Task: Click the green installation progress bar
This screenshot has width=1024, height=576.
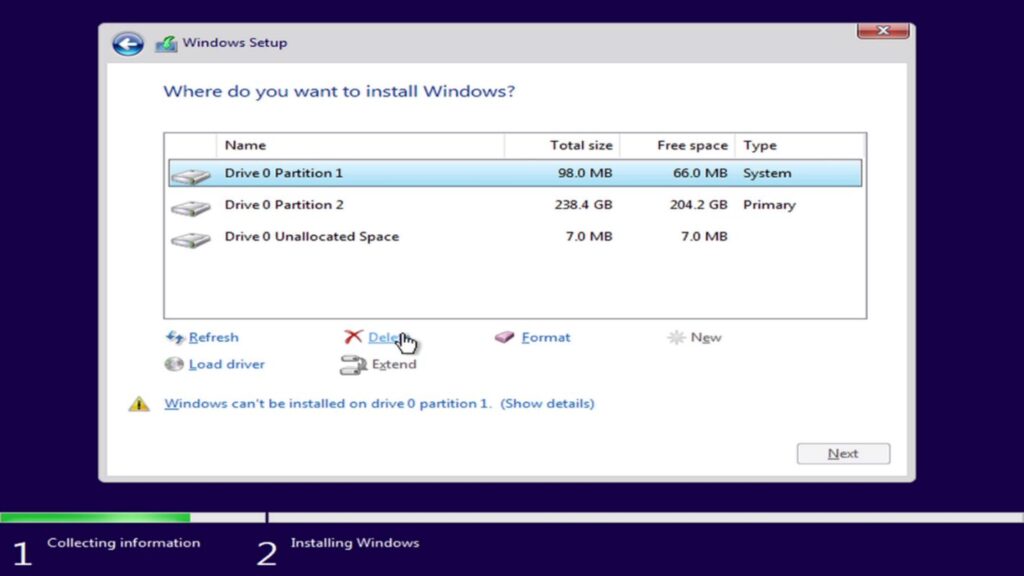Action: pos(95,517)
